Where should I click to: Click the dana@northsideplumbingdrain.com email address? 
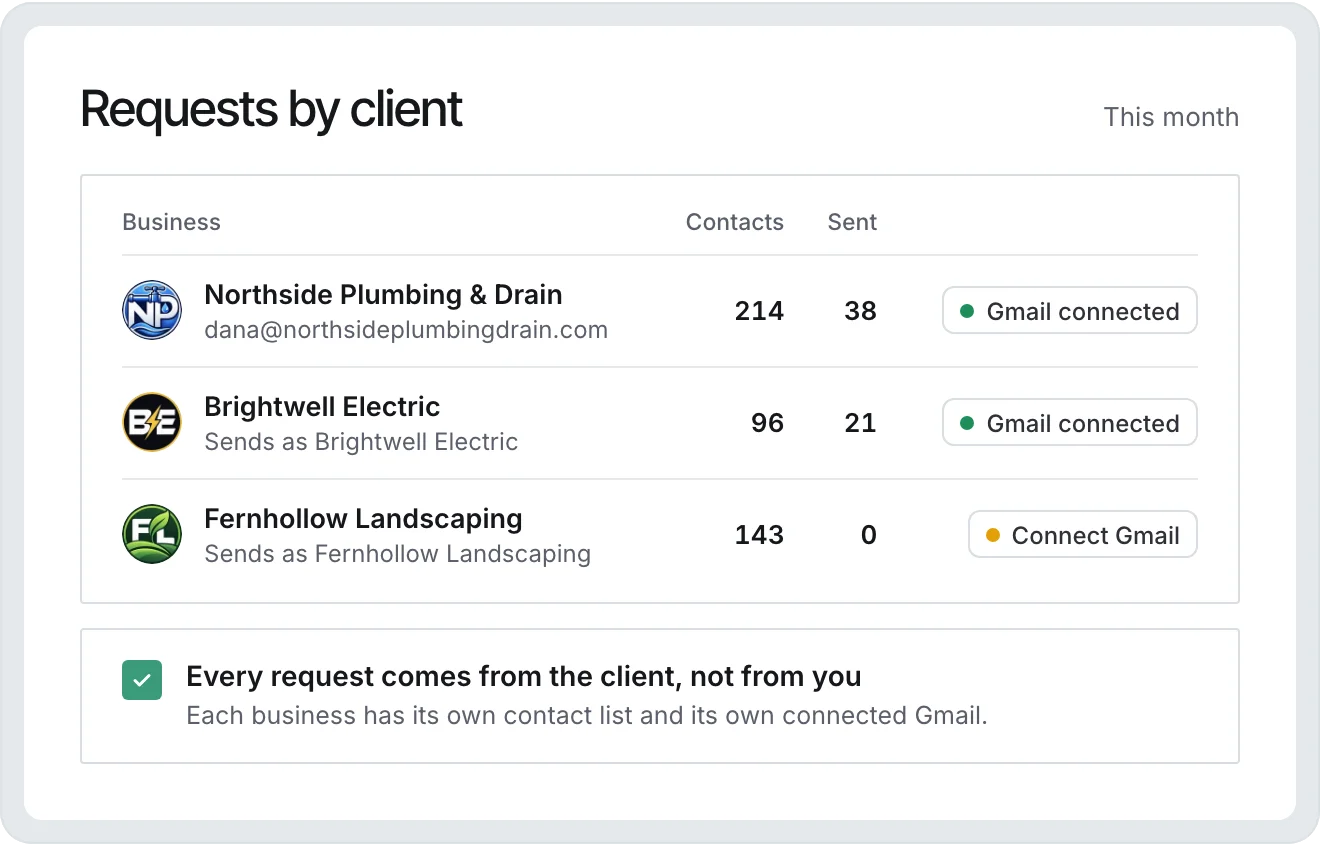406,330
